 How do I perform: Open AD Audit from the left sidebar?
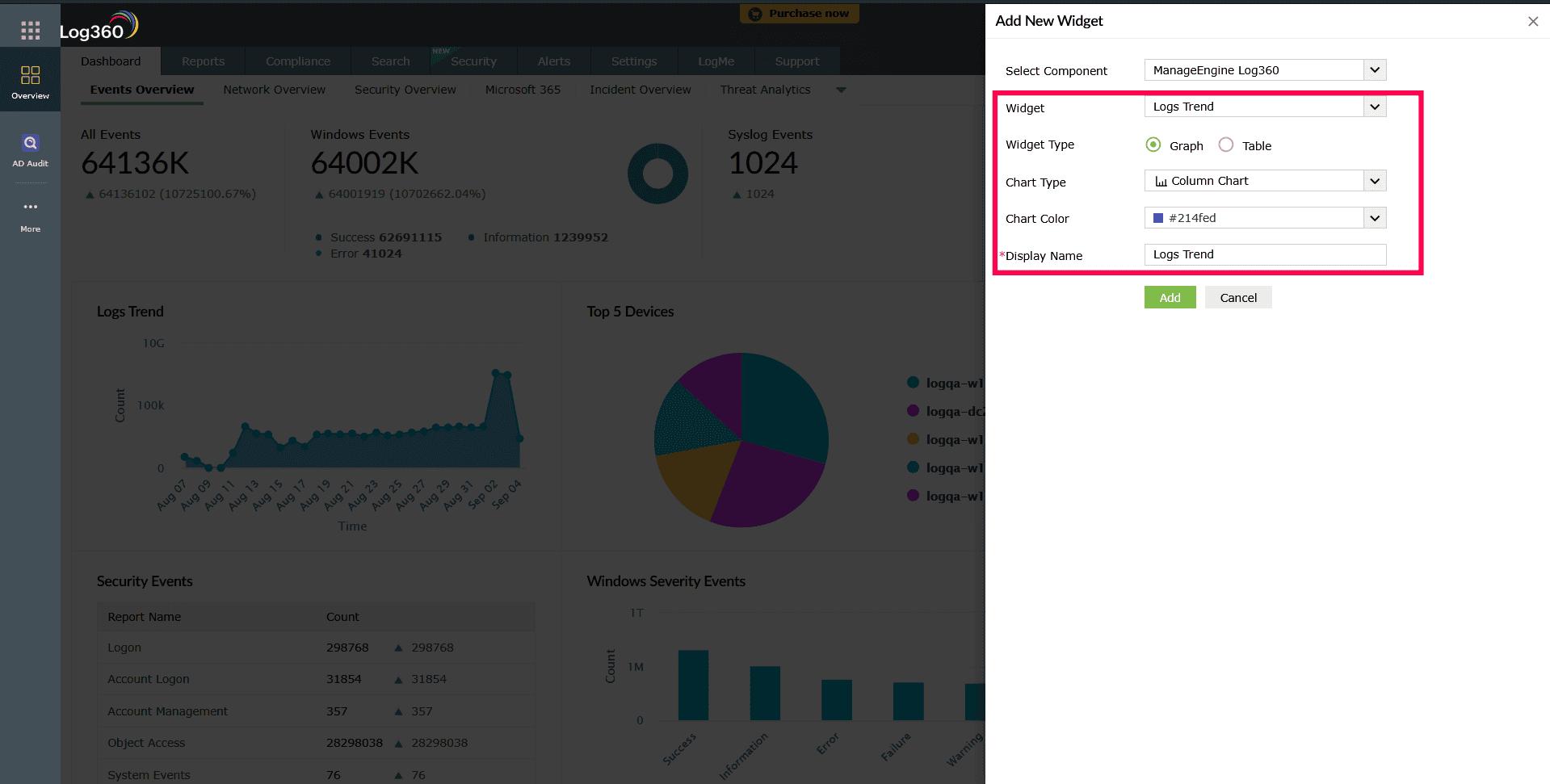[30, 149]
